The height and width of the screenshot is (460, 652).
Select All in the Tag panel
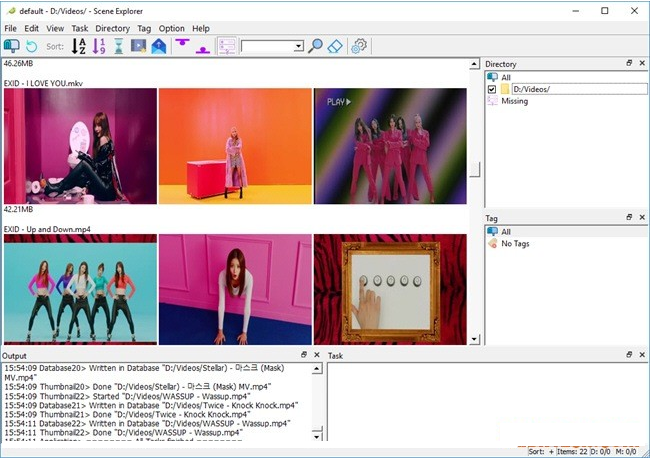506,232
